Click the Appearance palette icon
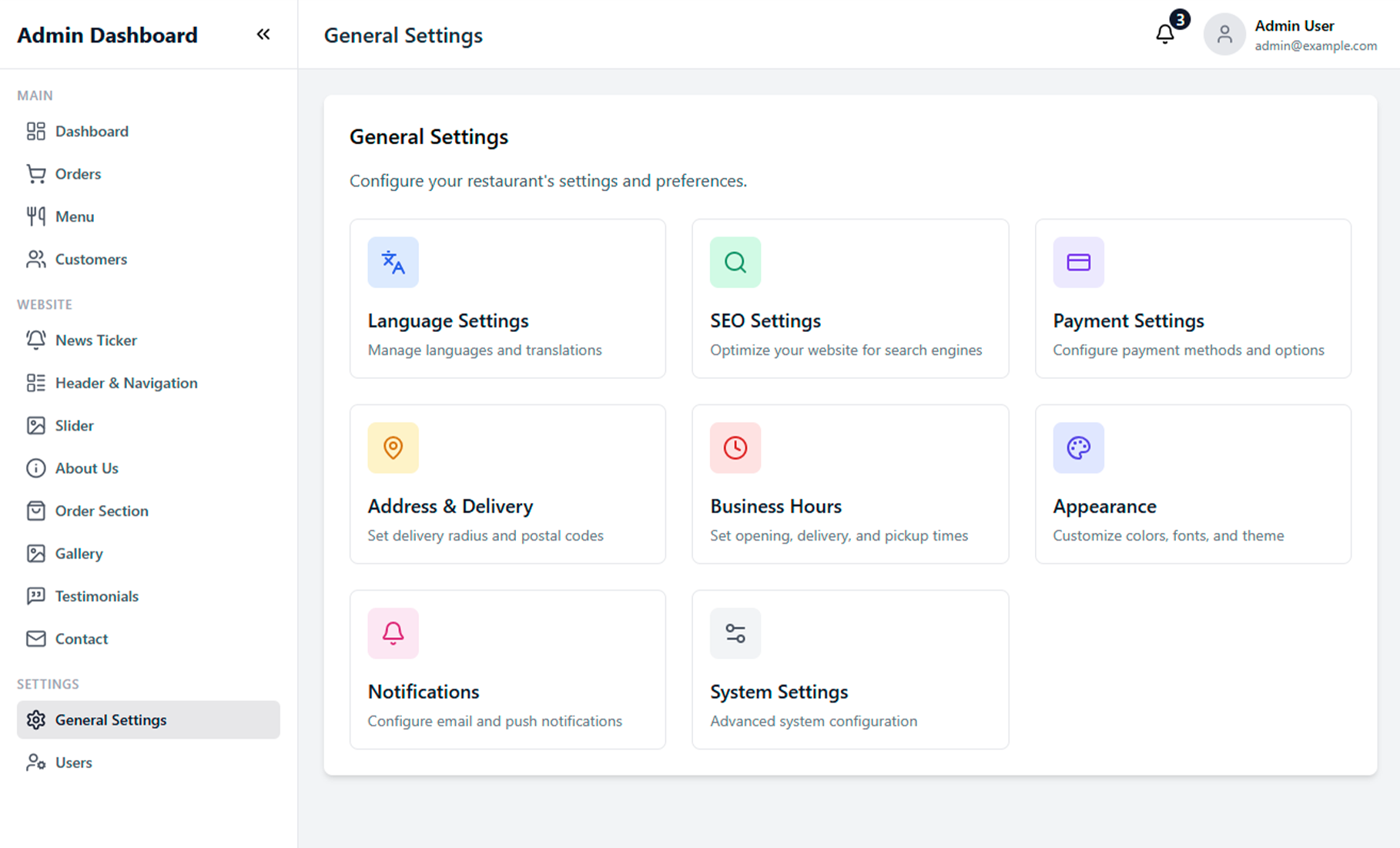Screen dimensions: 1400x848 1078,447
